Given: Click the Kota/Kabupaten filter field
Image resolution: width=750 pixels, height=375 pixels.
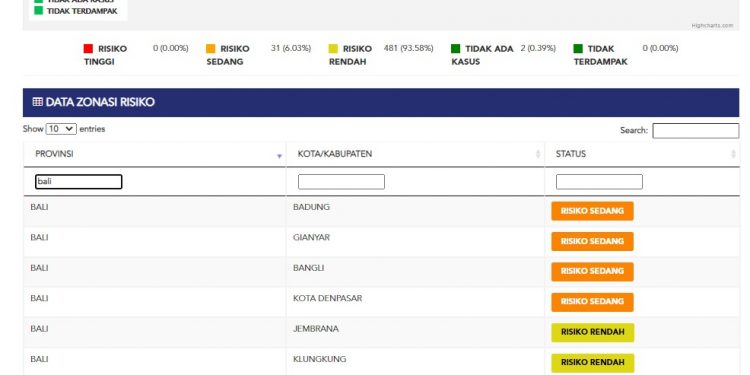Looking at the screenshot, I should [x=341, y=182].
